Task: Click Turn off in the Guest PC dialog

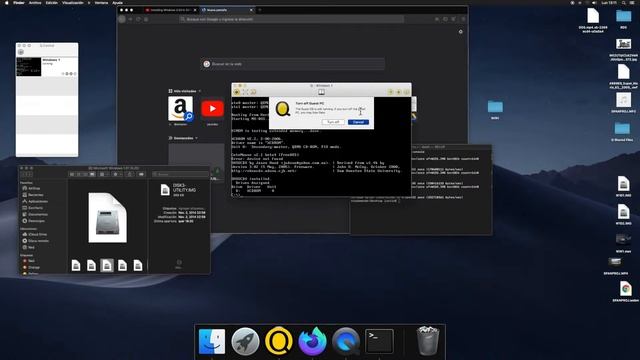Action: 333,122
